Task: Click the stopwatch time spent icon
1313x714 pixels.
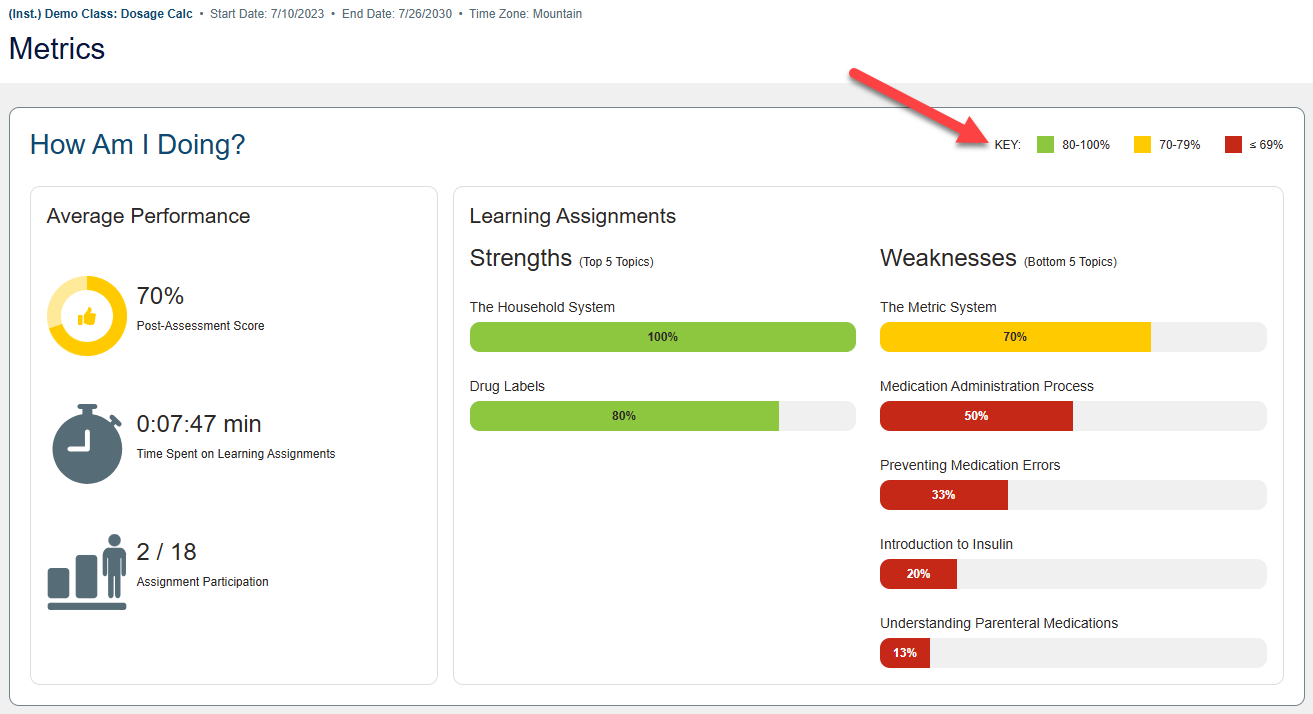Action: [x=87, y=444]
